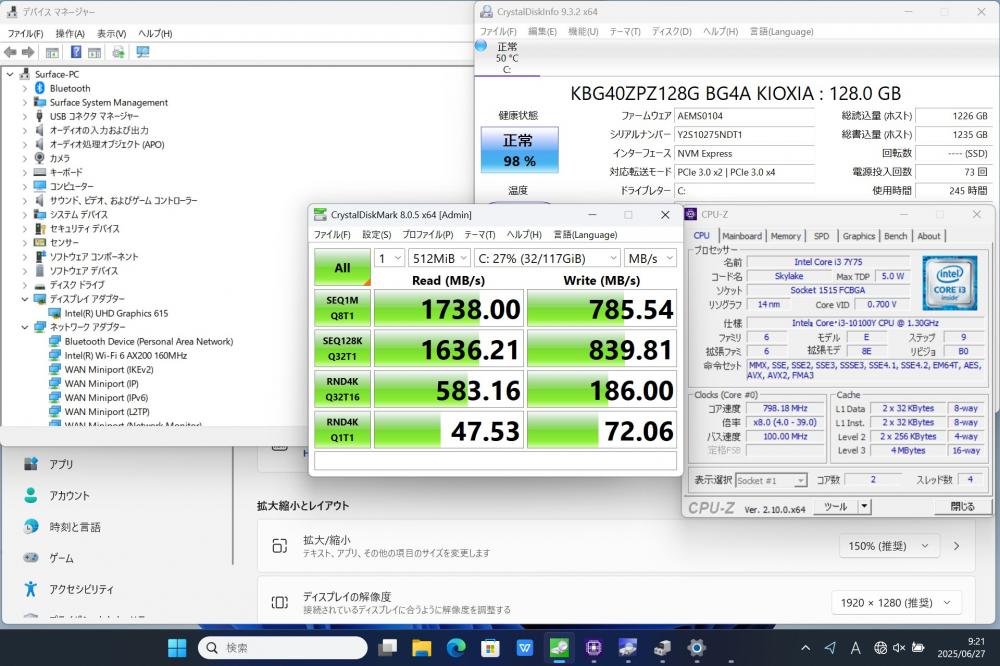The image size is (1000, 666).
Task: Collapse the display adapters (ディスプレイ アダプター) node
Action: [25, 299]
